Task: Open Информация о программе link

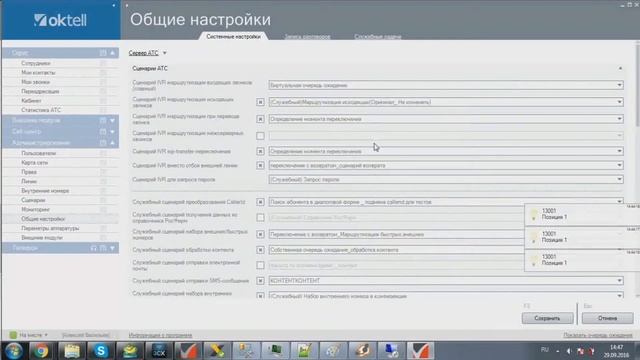Action: pyautogui.click(x=160, y=335)
